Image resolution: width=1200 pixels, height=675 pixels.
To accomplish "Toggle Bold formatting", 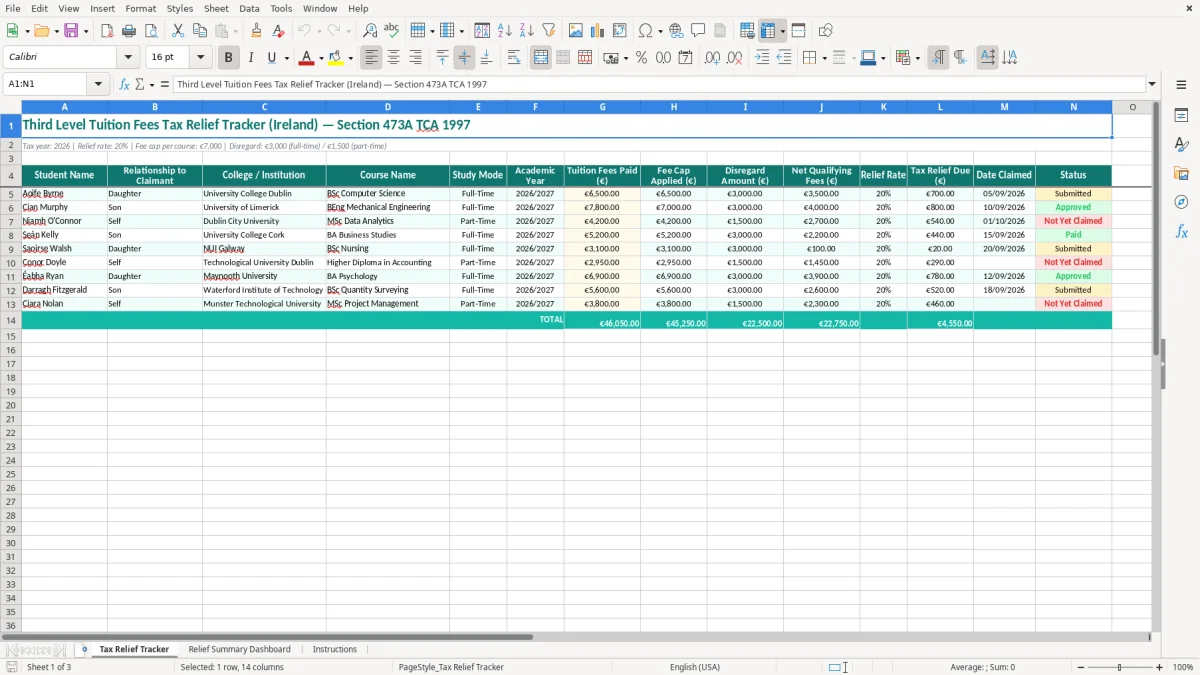I will tap(229, 58).
